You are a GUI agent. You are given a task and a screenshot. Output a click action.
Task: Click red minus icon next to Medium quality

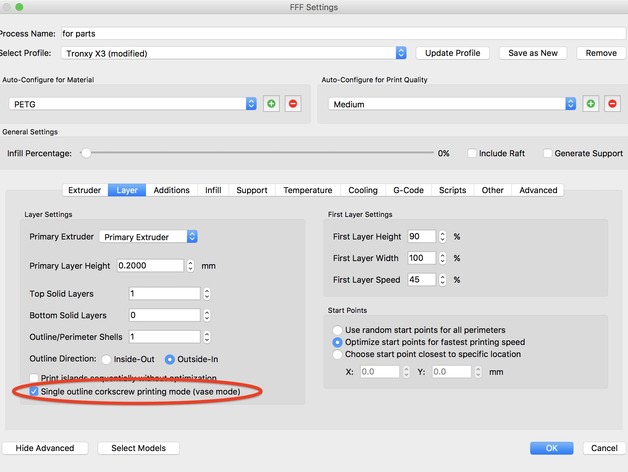tap(612, 103)
